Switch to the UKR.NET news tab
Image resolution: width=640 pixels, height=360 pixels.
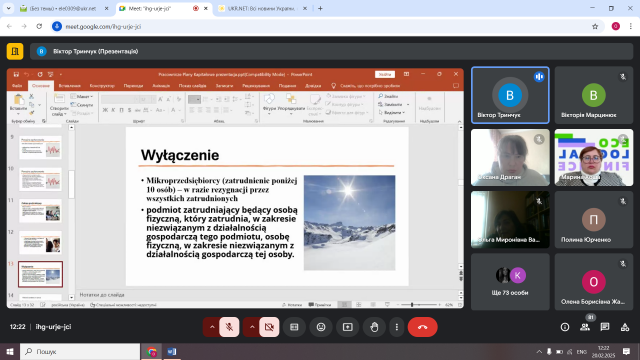[262, 8]
